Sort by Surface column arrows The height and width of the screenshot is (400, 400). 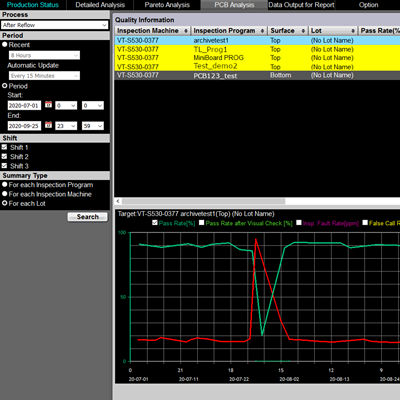[x=303, y=31]
